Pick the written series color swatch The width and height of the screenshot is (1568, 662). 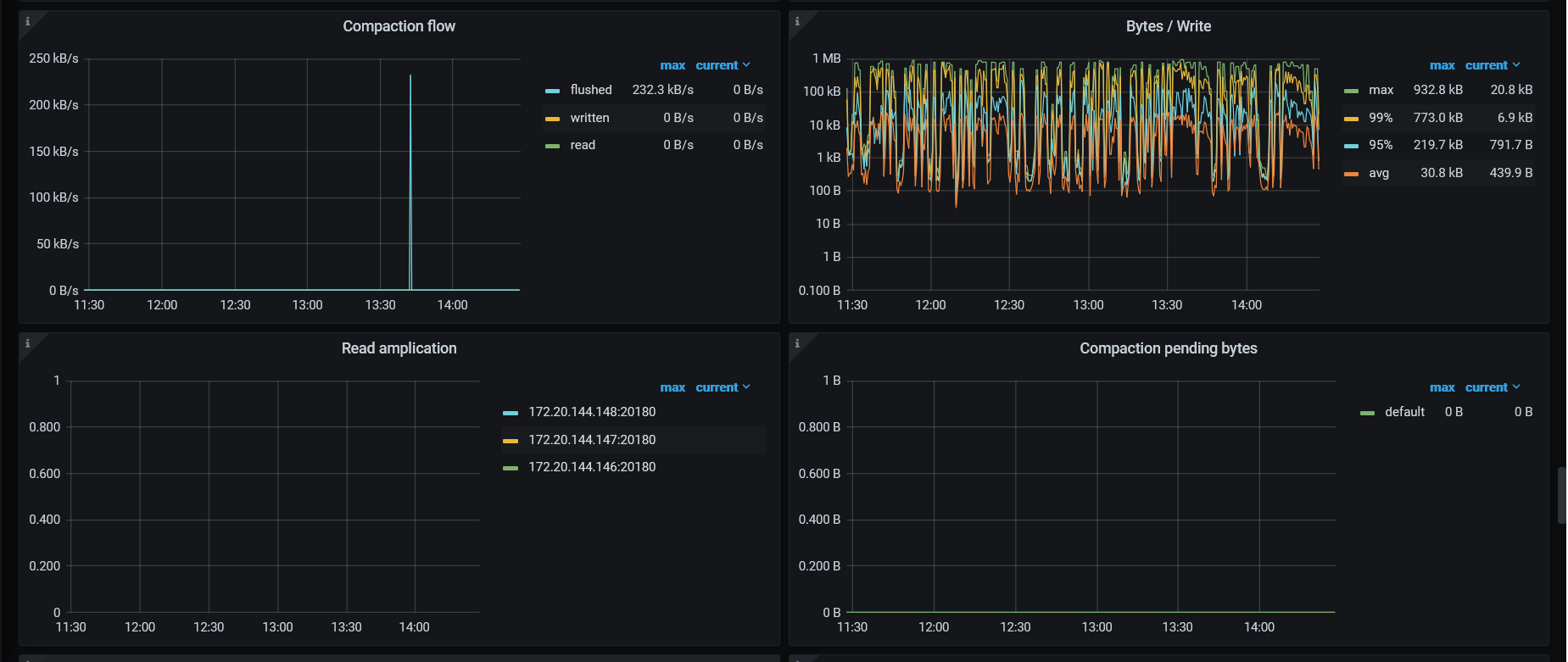coord(552,119)
